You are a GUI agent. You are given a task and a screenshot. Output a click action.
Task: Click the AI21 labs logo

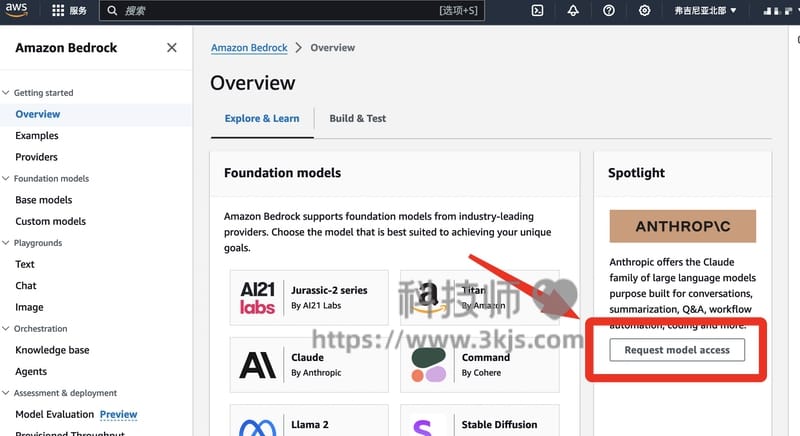pos(257,298)
